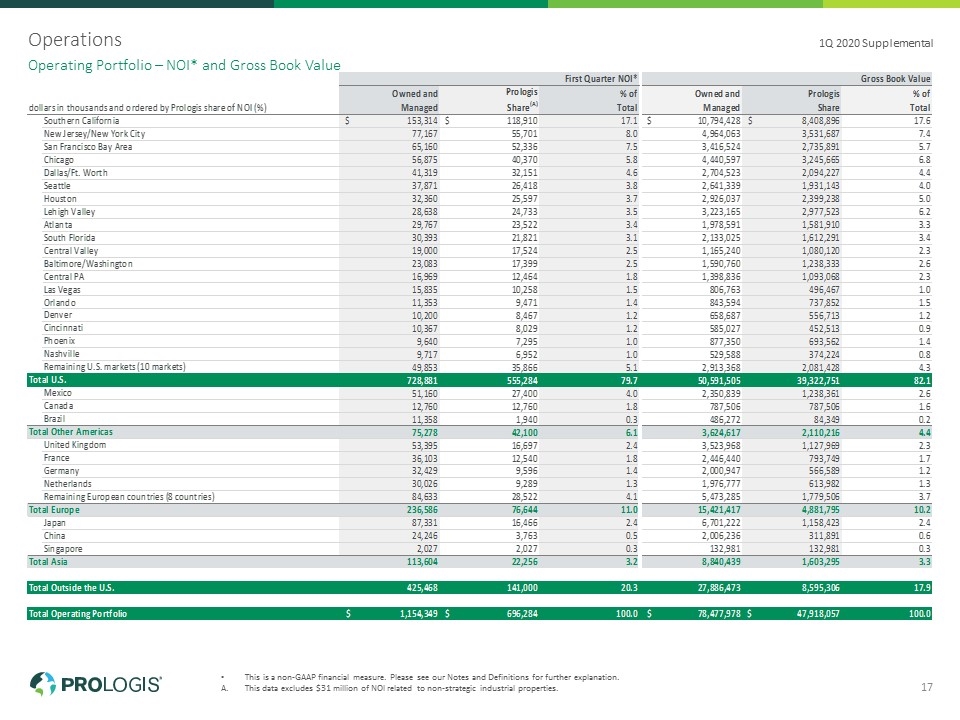Click the 'Singapore' row label
Screen dimensions: 960x720
(x=63, y=549)
